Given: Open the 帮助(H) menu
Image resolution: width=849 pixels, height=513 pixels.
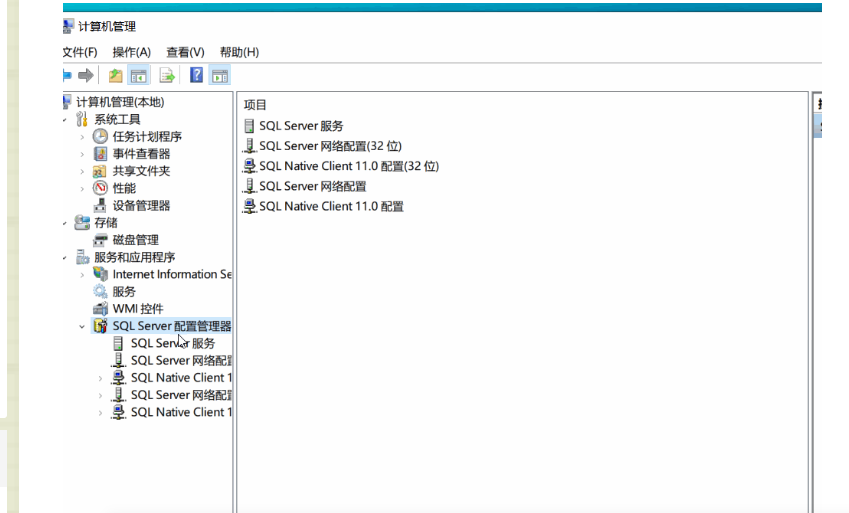Looking at the screenshot, I should coord(239,53).
